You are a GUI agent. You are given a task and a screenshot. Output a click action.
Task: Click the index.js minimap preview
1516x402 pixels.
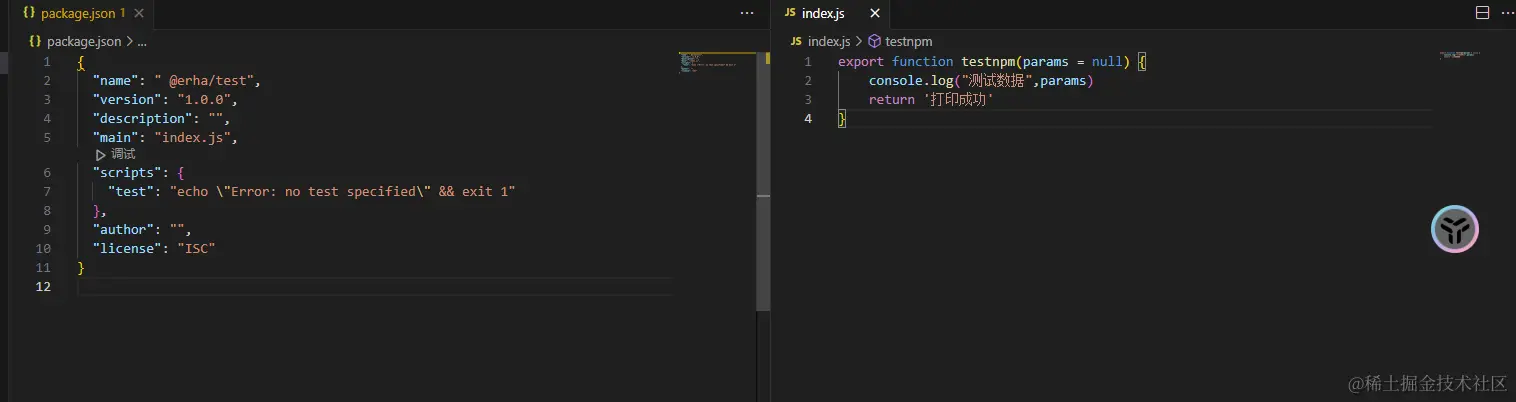[x=1460, y=55]
